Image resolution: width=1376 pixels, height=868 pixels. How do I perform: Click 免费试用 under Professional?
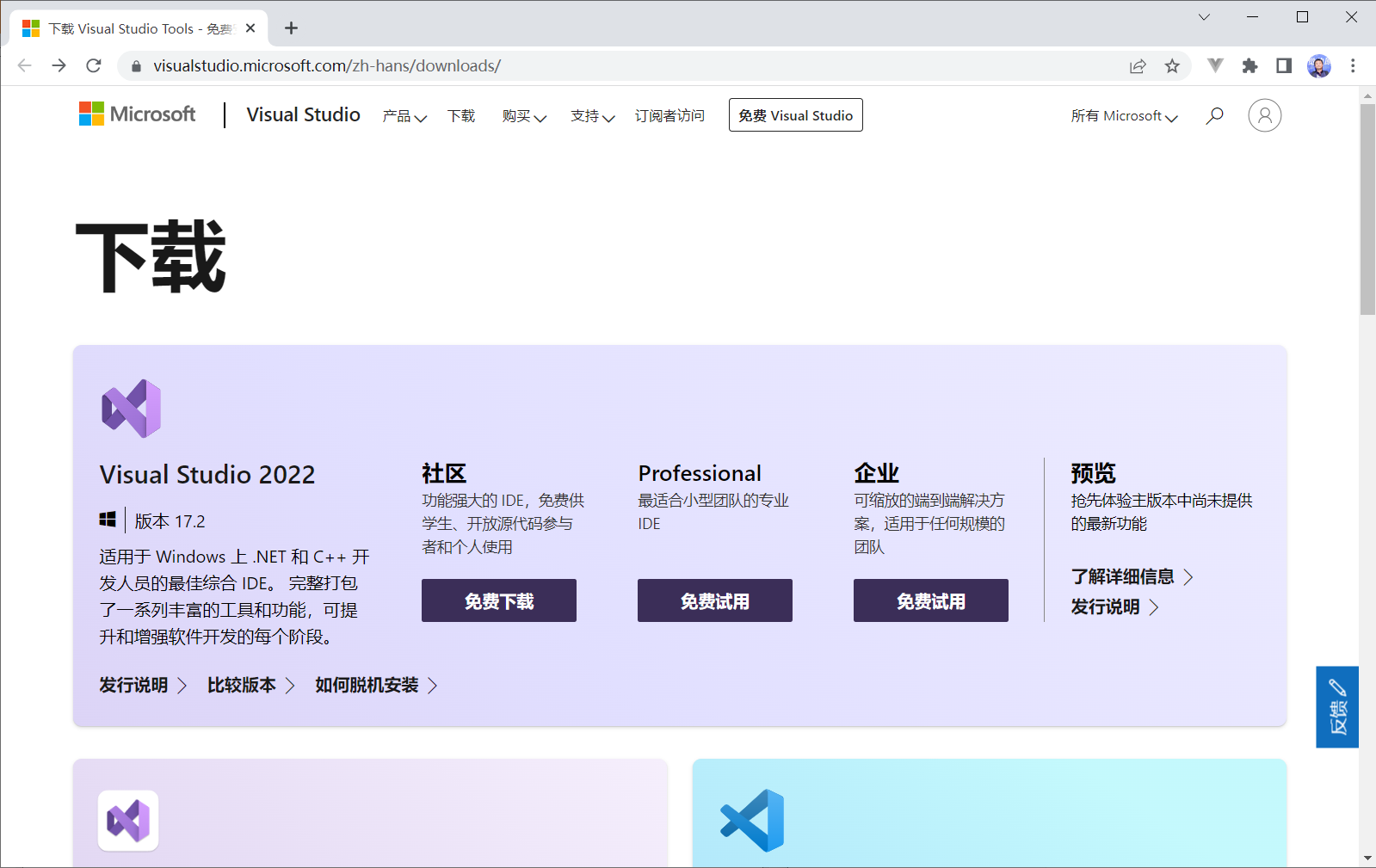pyautogui.click(x=715, y=600)
